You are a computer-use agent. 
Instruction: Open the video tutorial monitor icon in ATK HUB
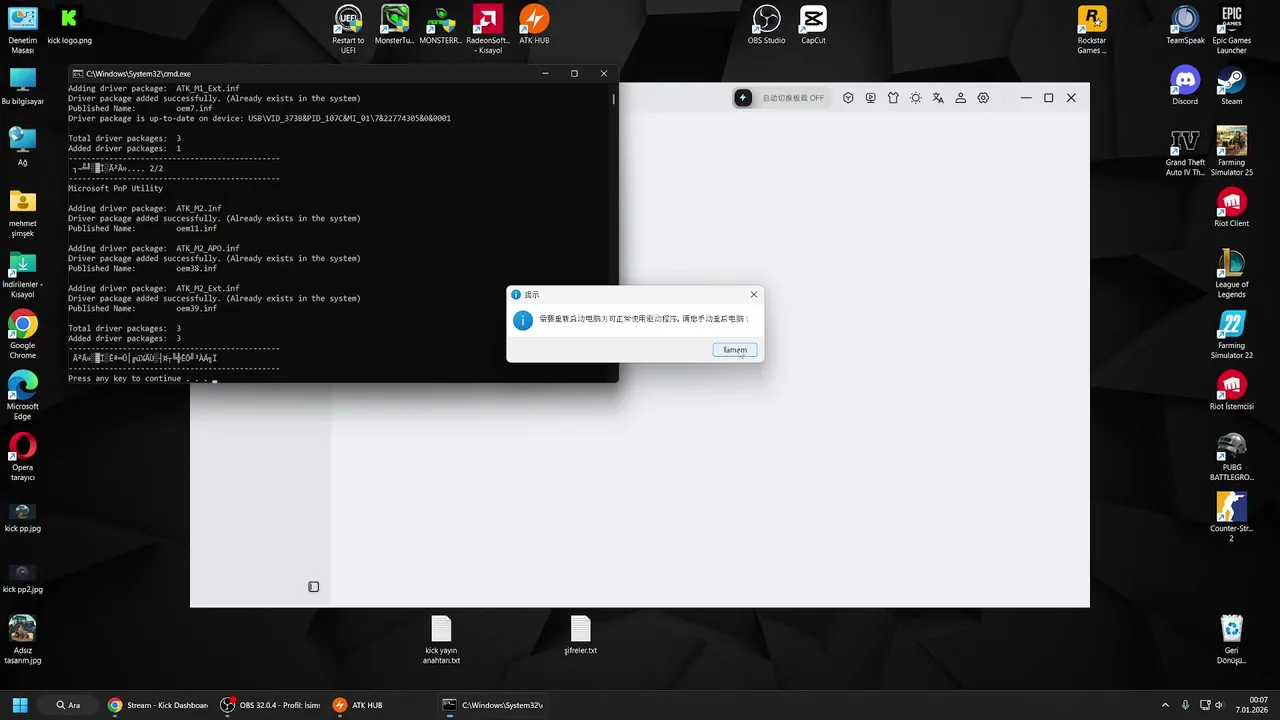pyautogui.click(x=871, y=98)
